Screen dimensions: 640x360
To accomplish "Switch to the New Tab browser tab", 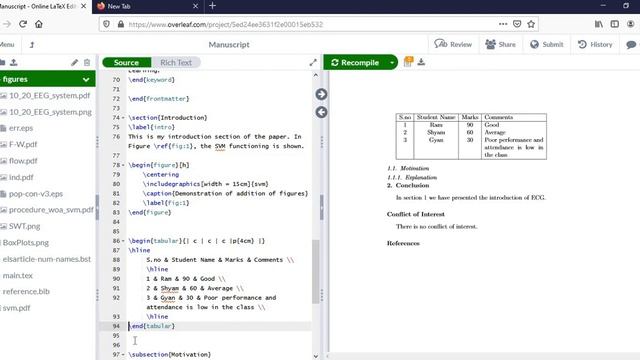I will tap(147, 7).
